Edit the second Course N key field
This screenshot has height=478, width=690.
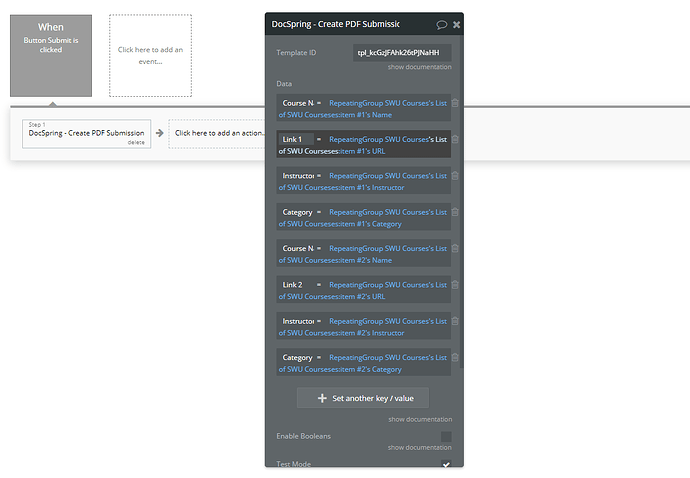click(x=296, y=248)
